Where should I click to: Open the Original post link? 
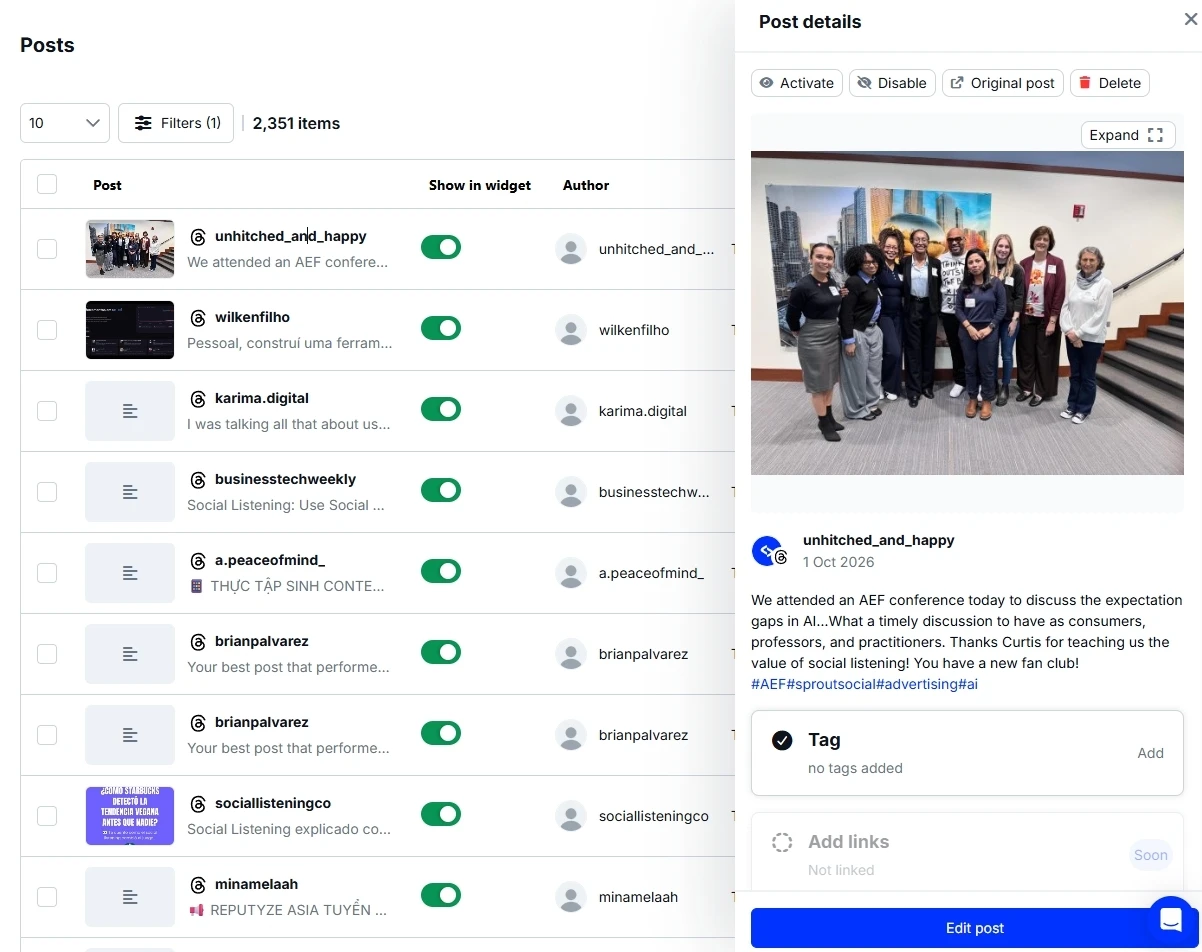(1003, 83)
